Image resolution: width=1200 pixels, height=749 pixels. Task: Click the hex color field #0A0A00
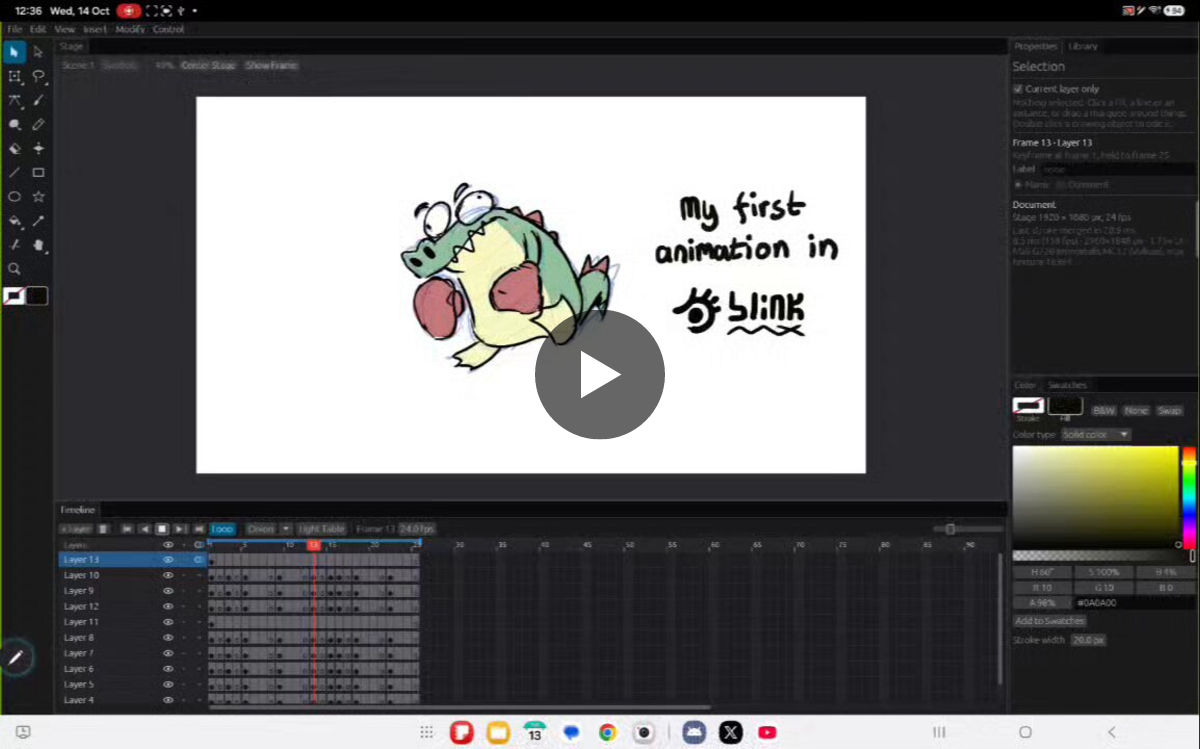click(1135, 603)
